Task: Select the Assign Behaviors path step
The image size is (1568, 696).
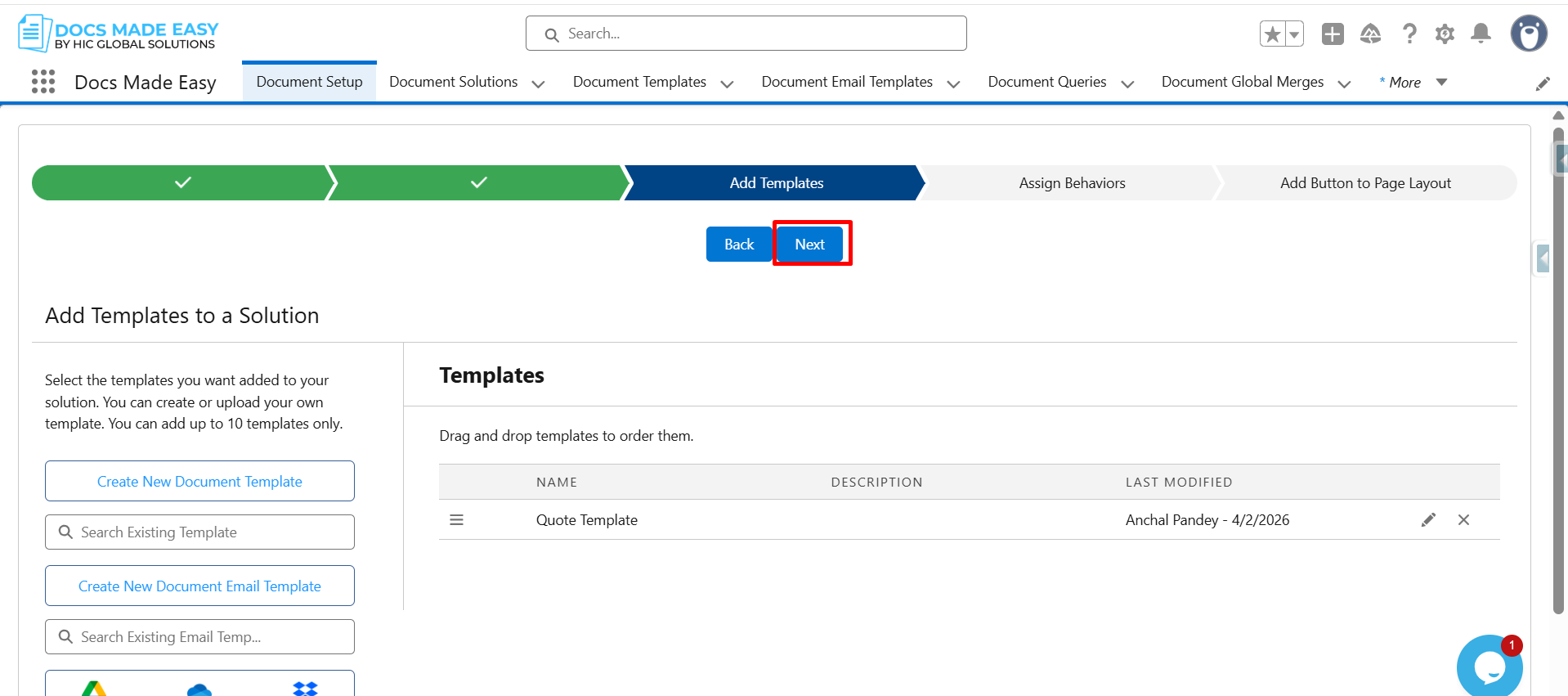Action: pos(1072,182)
